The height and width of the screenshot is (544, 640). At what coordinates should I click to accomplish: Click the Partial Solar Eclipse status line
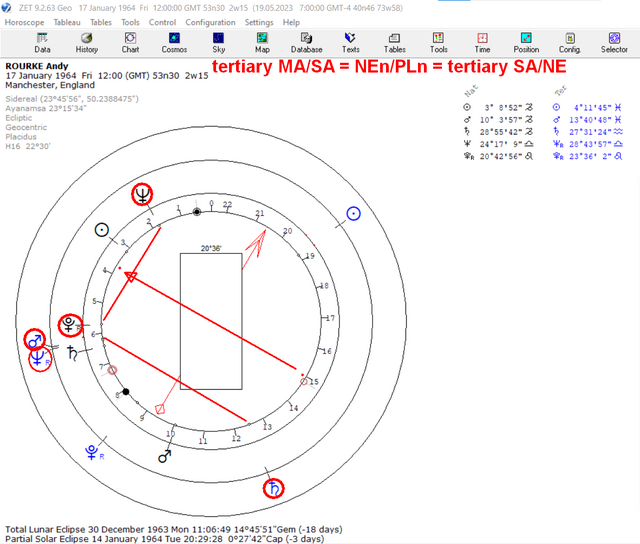(x=164, y=539)
